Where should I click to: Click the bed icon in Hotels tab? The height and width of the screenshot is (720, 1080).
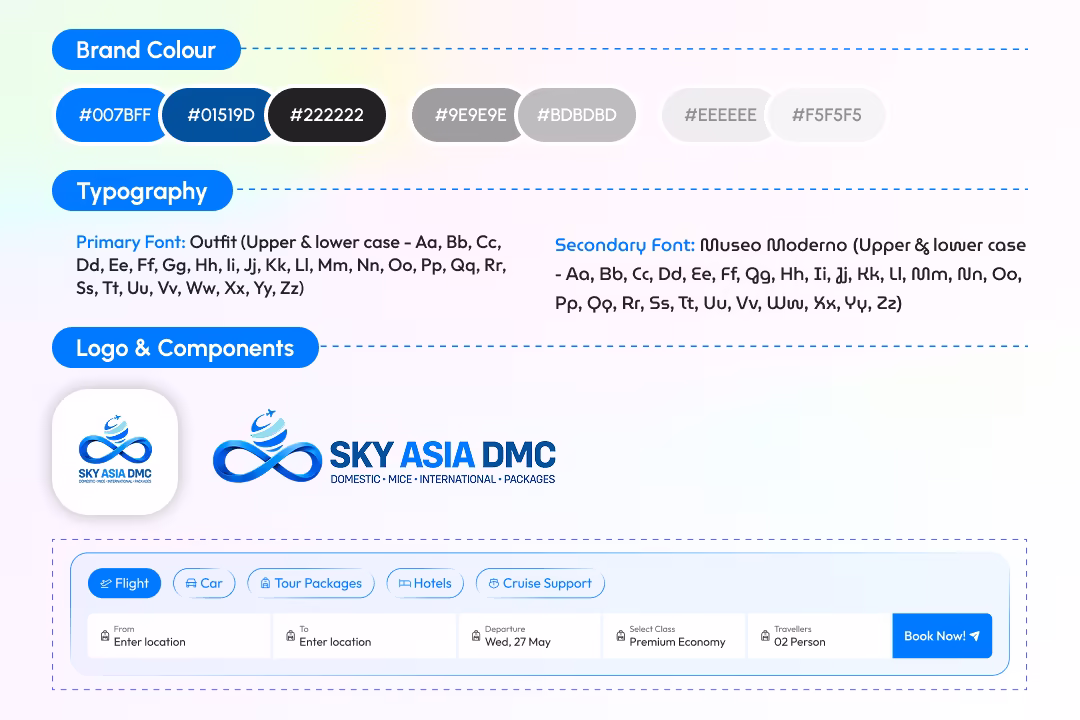click(404, 584)
